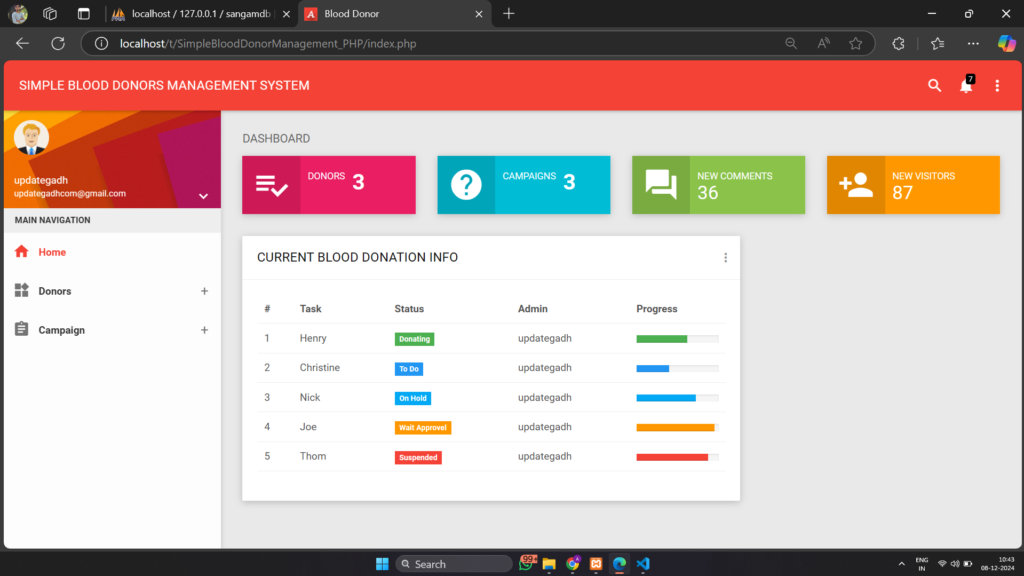Screen dimensions: 1024x576
Task: Click the Campaigns card question mark icon
Action: 466,185
